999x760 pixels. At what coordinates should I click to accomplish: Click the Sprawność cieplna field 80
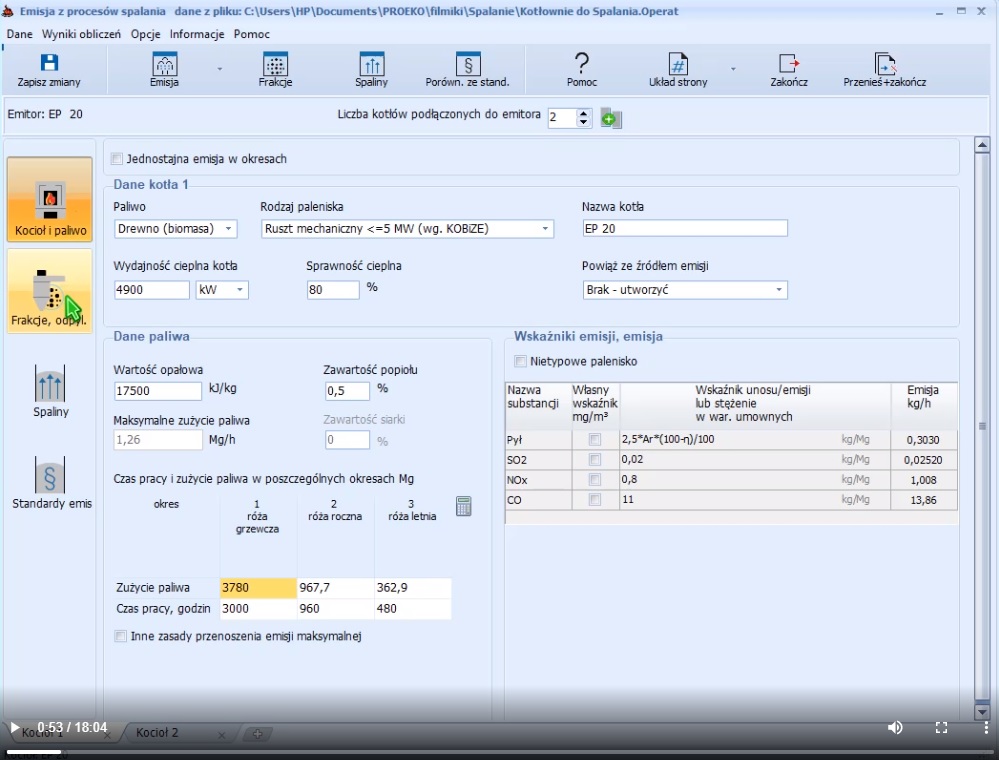tap(333, 290)
